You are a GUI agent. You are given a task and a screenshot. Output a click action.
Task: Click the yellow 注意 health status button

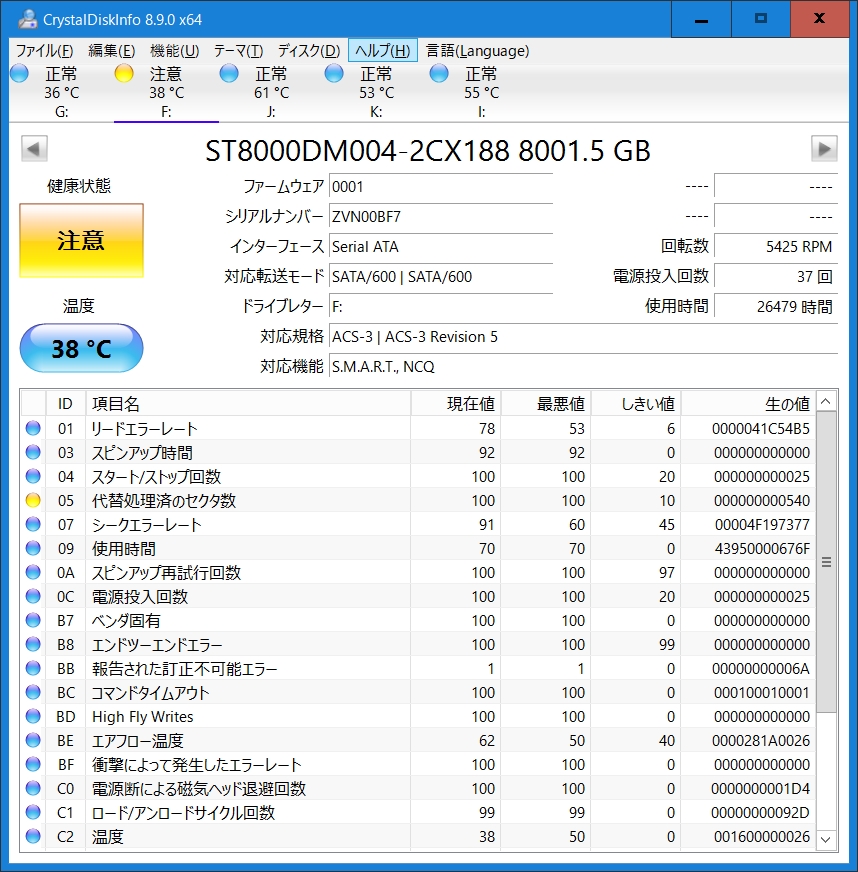[81, 240]
